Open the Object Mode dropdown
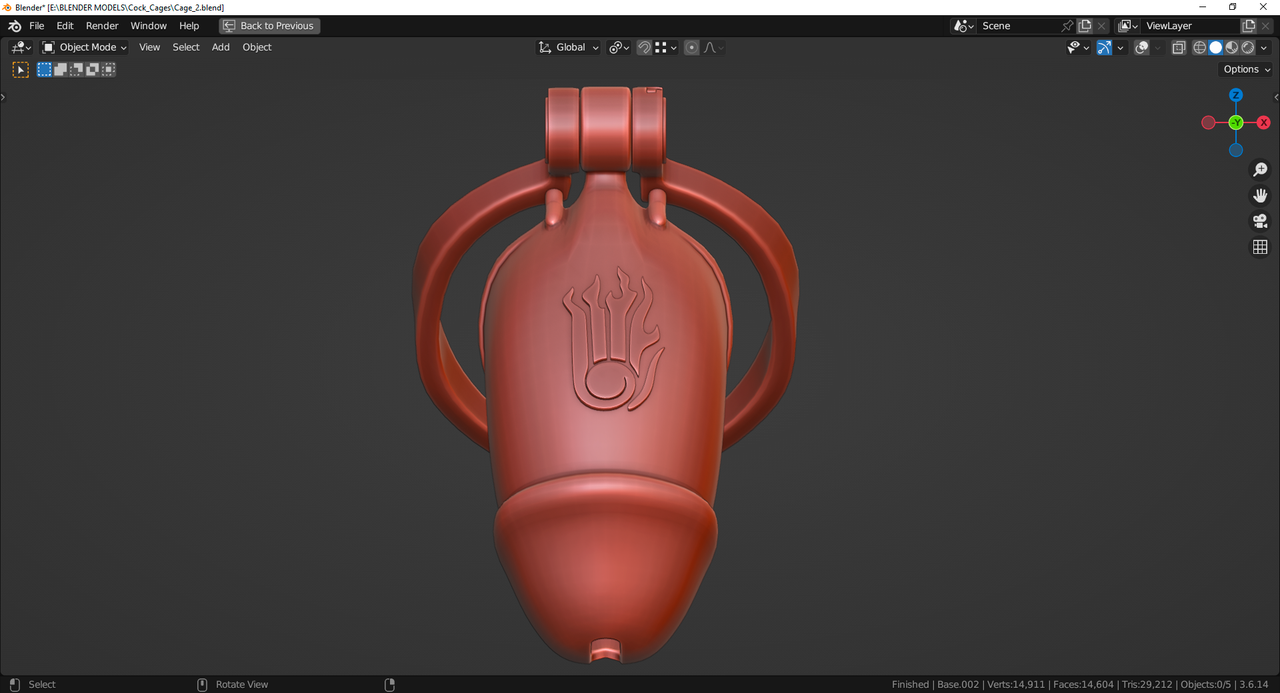 (x=85, y=47)
